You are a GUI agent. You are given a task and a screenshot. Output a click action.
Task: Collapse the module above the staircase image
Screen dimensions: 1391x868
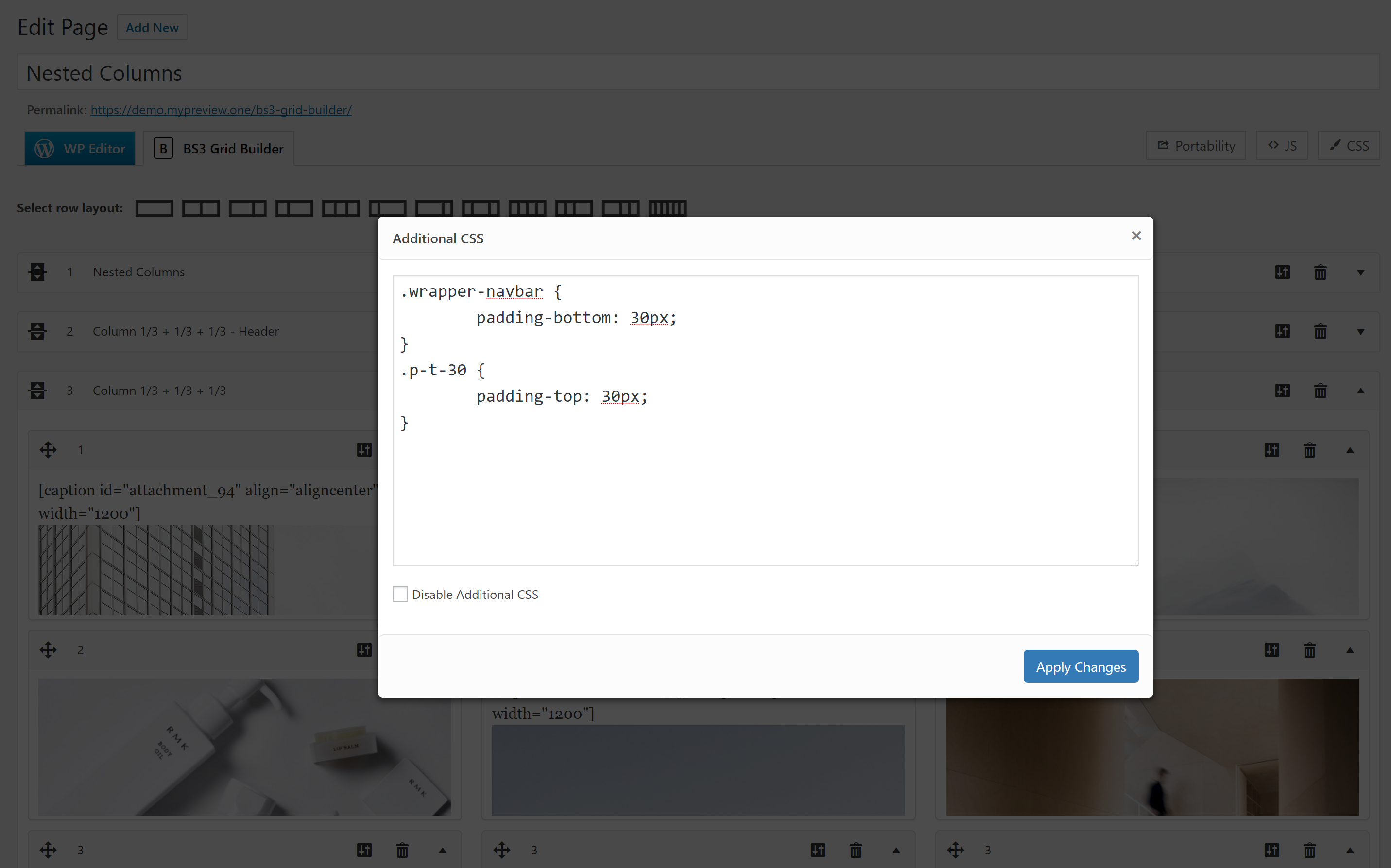(x=1350, y=650)
